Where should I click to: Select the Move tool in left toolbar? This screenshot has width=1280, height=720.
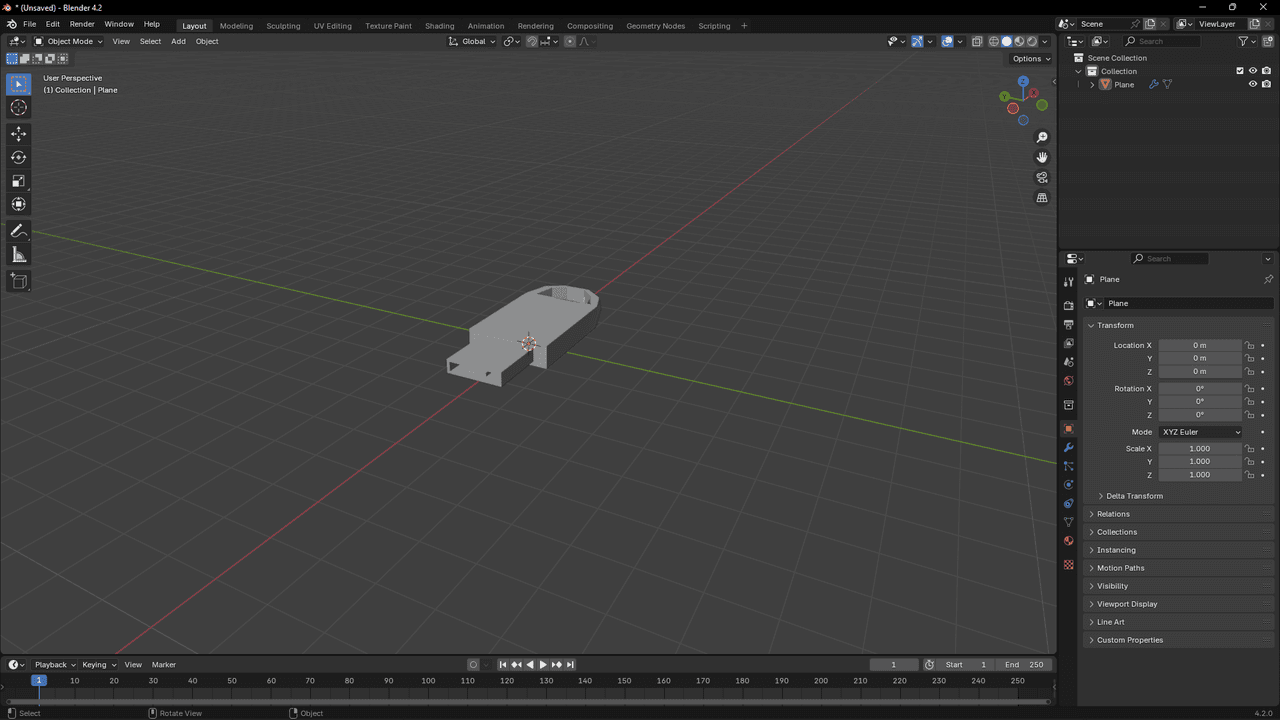tap(18, 133)
